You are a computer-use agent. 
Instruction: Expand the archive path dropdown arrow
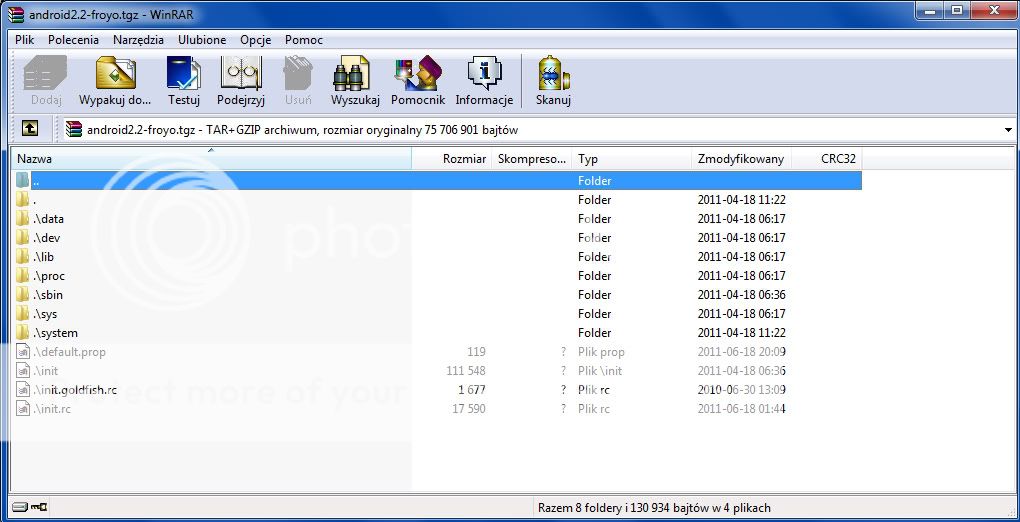1007,130
